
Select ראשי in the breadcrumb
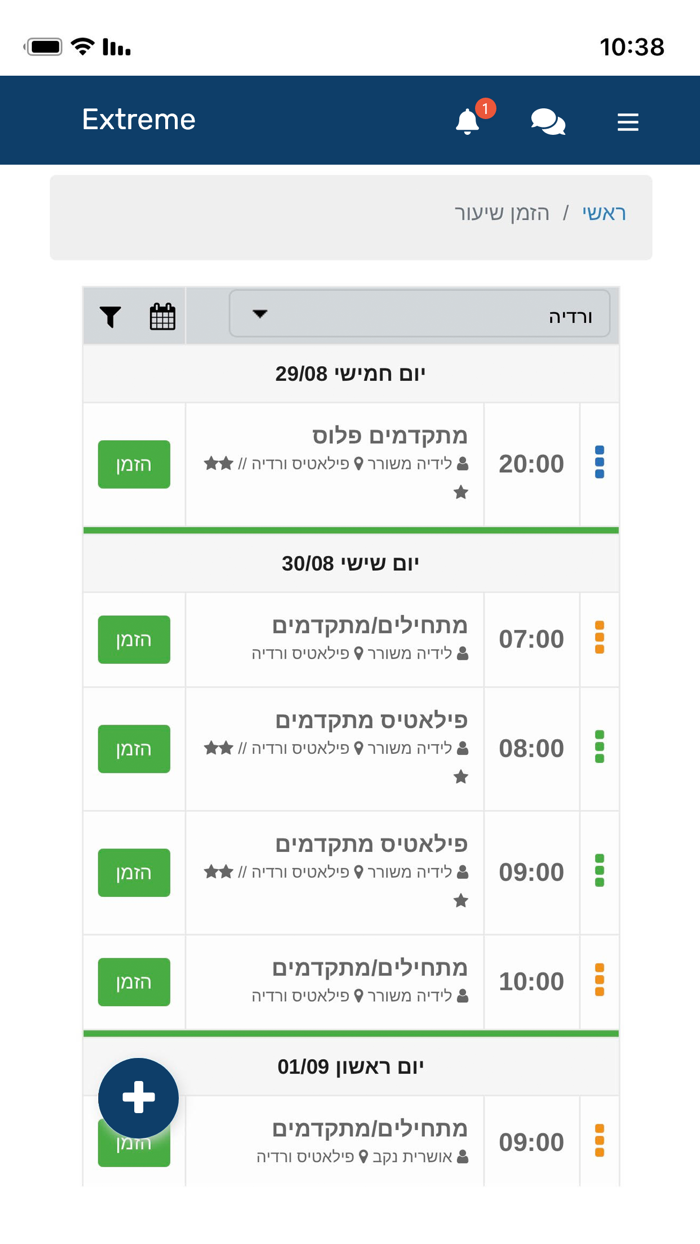[604, 213]
